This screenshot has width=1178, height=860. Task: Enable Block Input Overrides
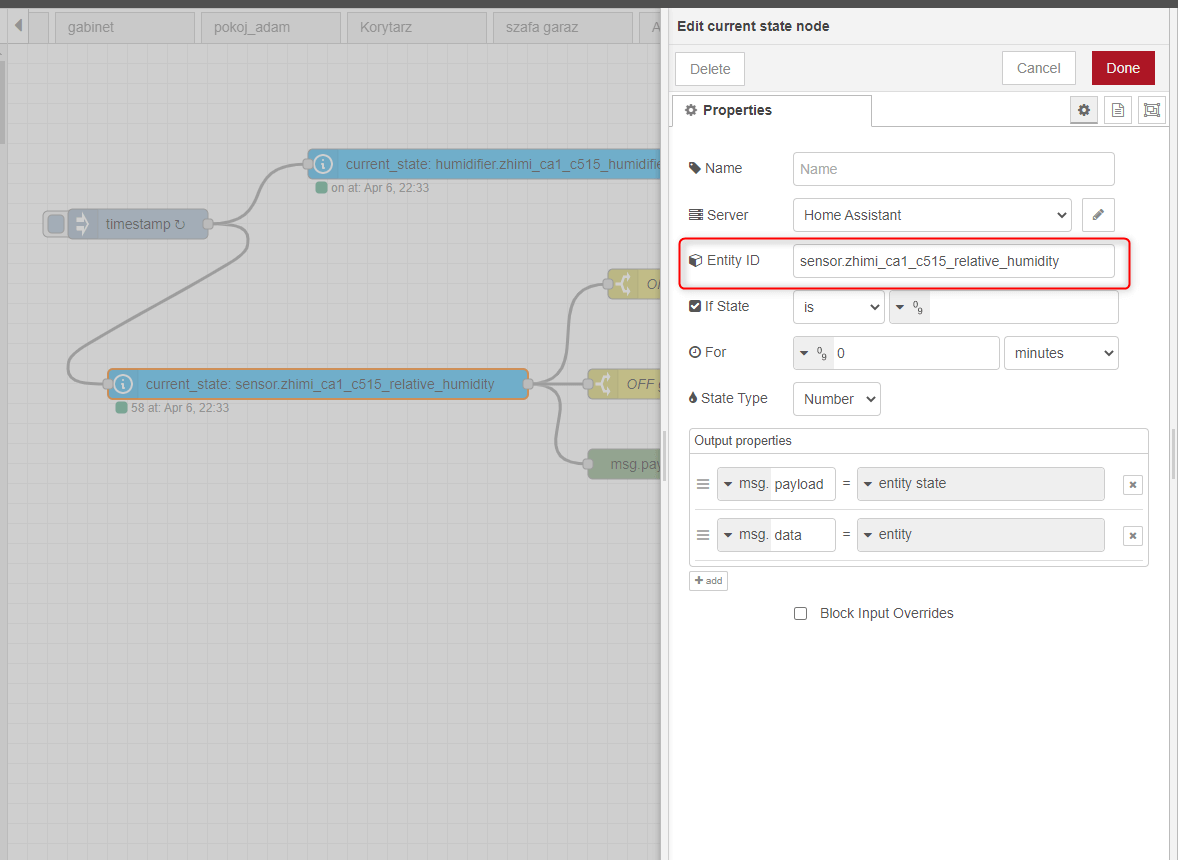pyautogui.click(x=800, y=613)
